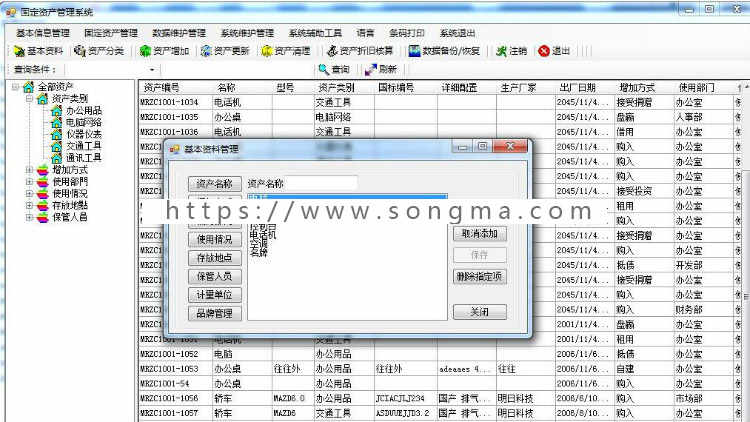Select the 增加方式 apple icon
The height and width of the screenshot is (422, 750).
click(x=43, y=170)
